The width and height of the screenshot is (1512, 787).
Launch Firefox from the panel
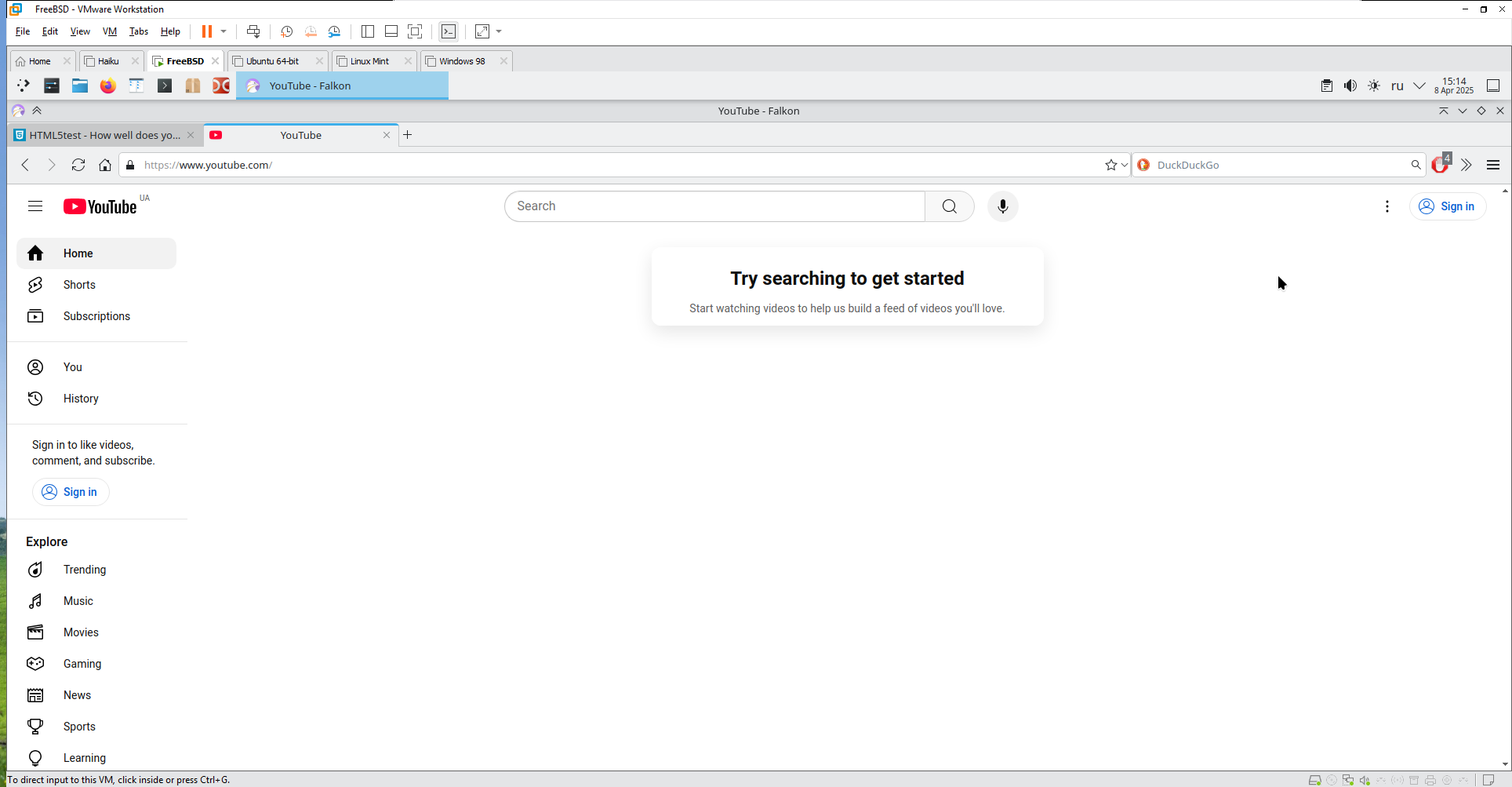(x=108, y=86)
